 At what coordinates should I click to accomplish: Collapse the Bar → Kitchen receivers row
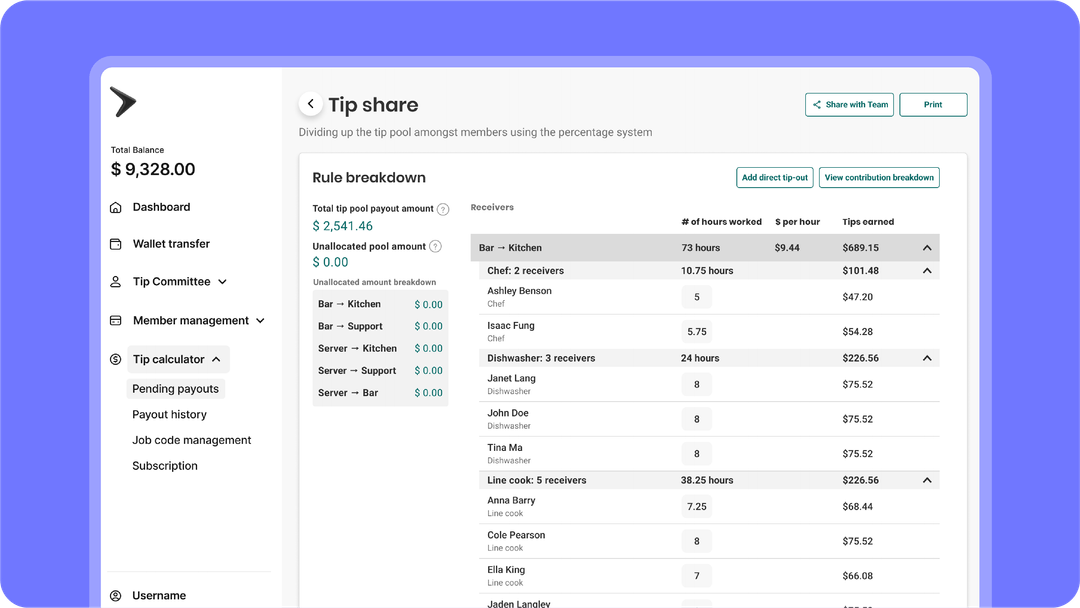pyautogui.click(x=928, y=247)
